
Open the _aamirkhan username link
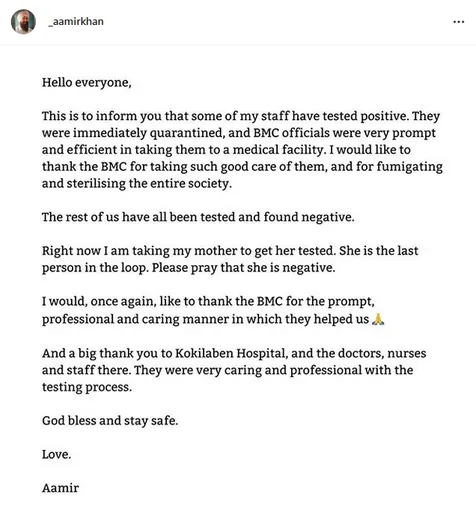(76, 22)
